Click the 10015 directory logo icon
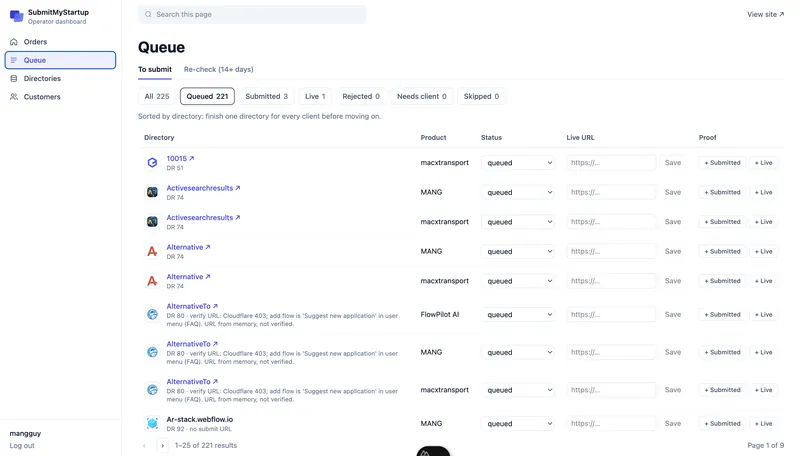 click(152, 163)
